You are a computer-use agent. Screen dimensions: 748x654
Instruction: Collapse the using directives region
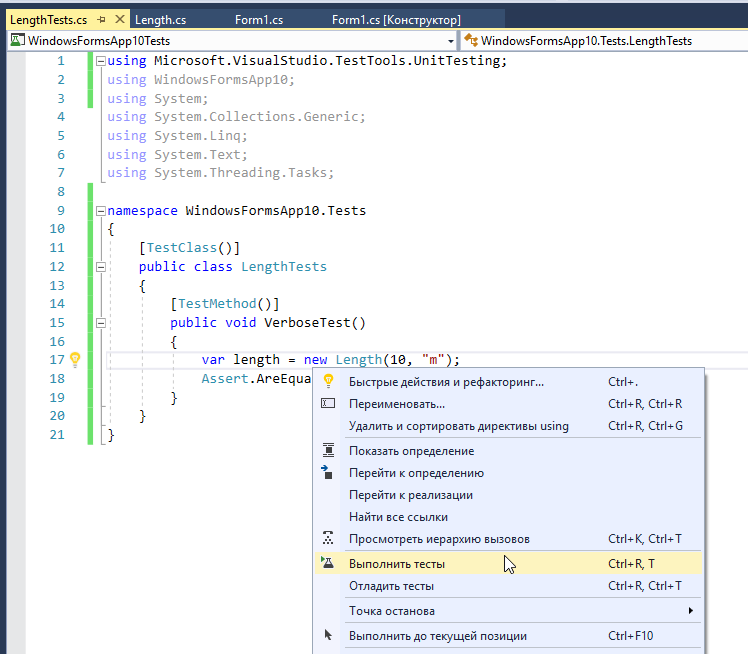[x=99, y=61]
